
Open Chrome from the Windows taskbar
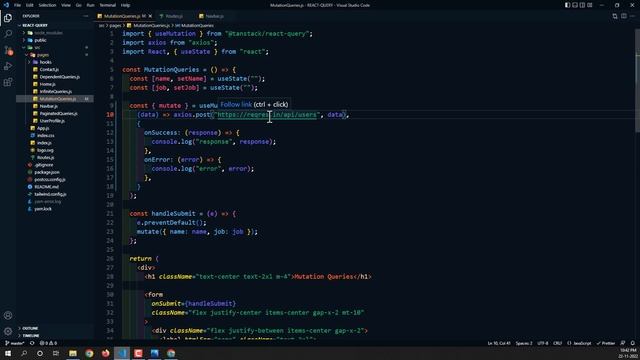click(x=89, y=353)
